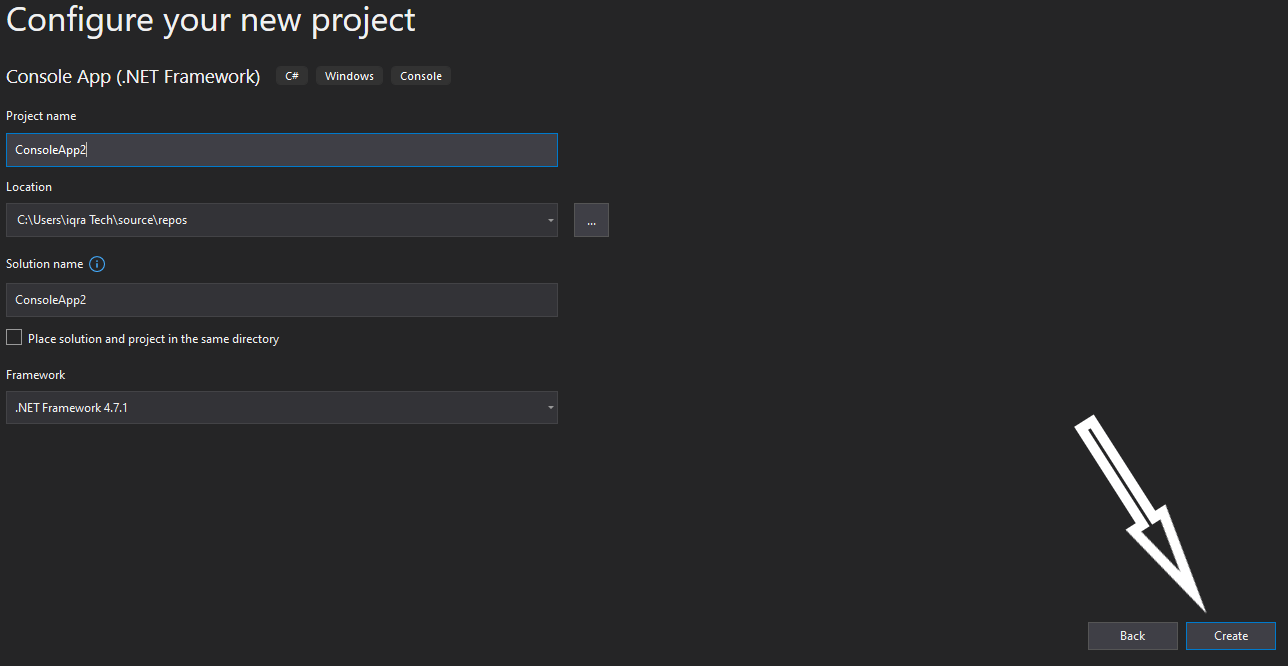Screen dimensions: 1288x666
Task: Click the Location path text box
Action: (270, 220)
